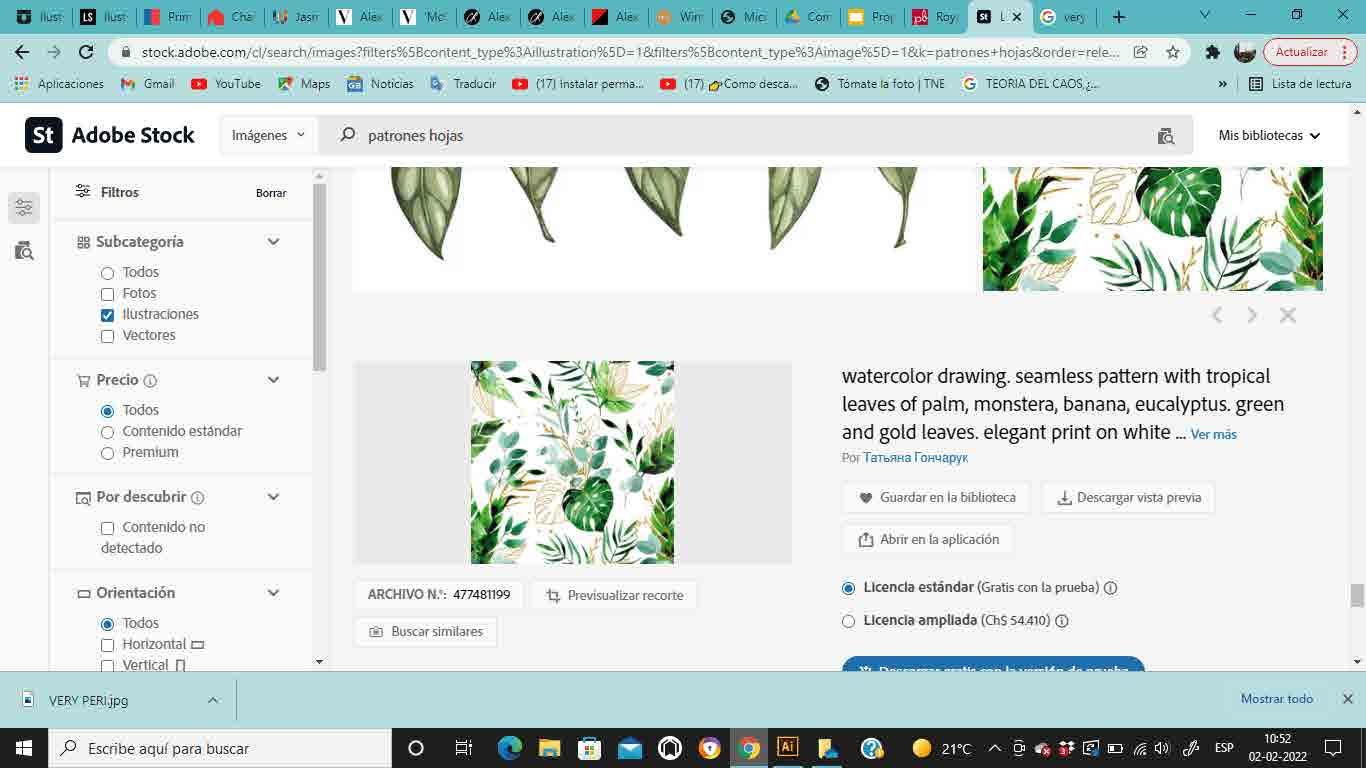This screenshot has height=768, width=1366.
Task: Open the YouTube bookmark
Action: [226, 84]
